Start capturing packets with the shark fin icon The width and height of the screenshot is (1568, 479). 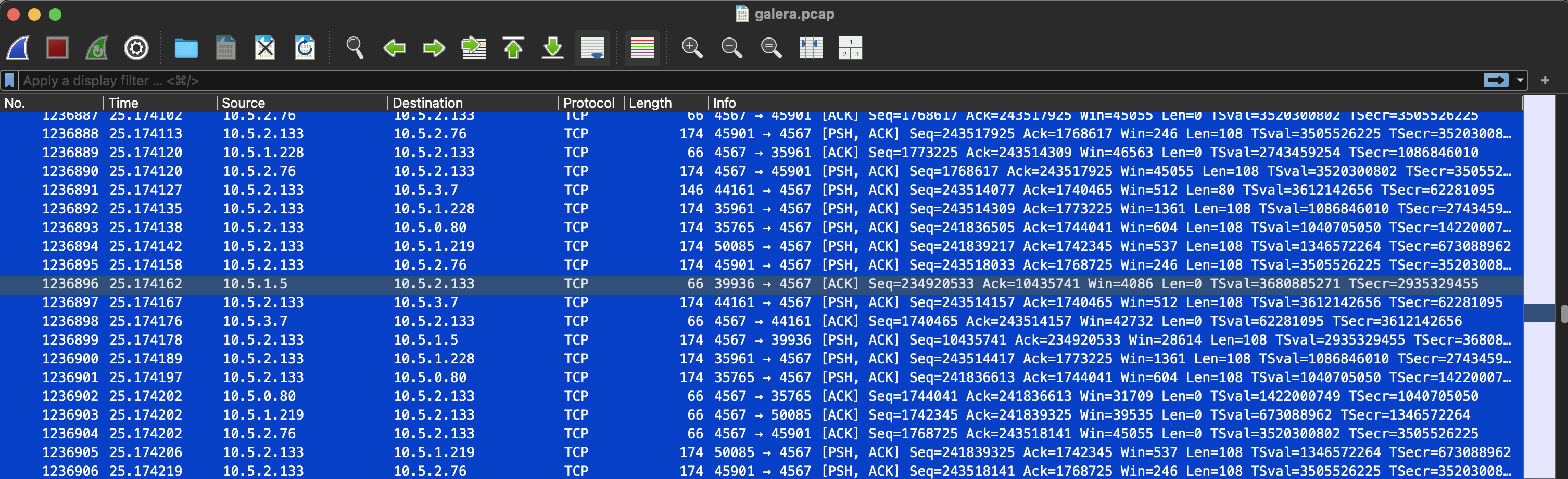point(17,49)
